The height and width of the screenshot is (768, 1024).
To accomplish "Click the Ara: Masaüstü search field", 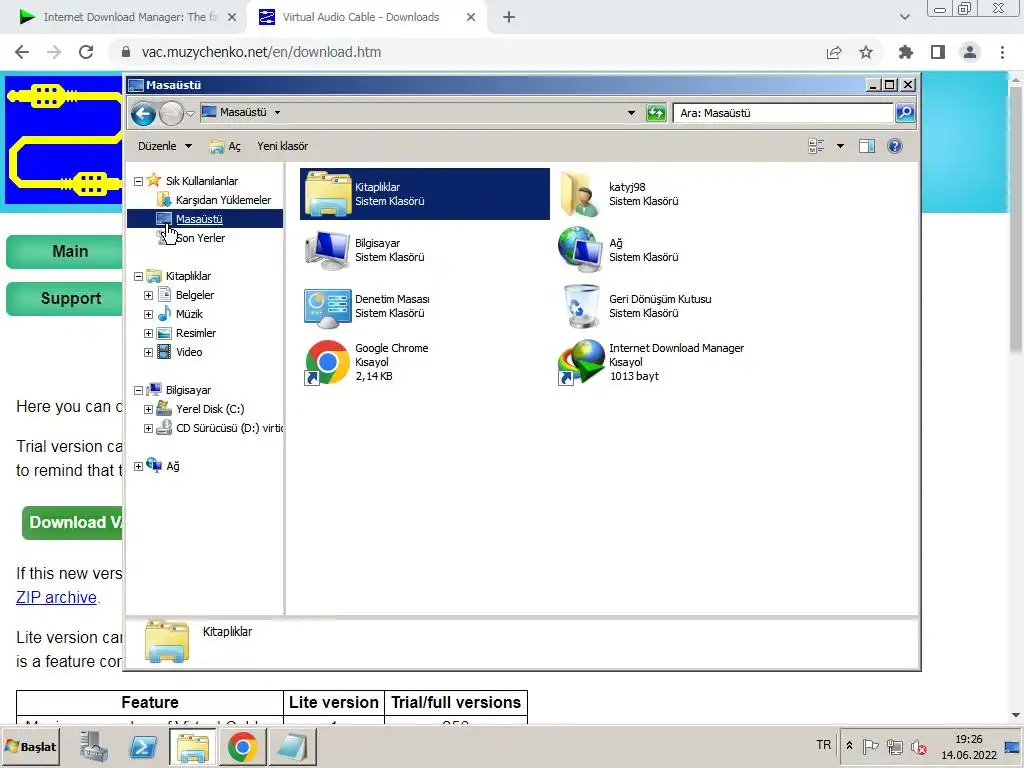I will (x=783, y=113).
